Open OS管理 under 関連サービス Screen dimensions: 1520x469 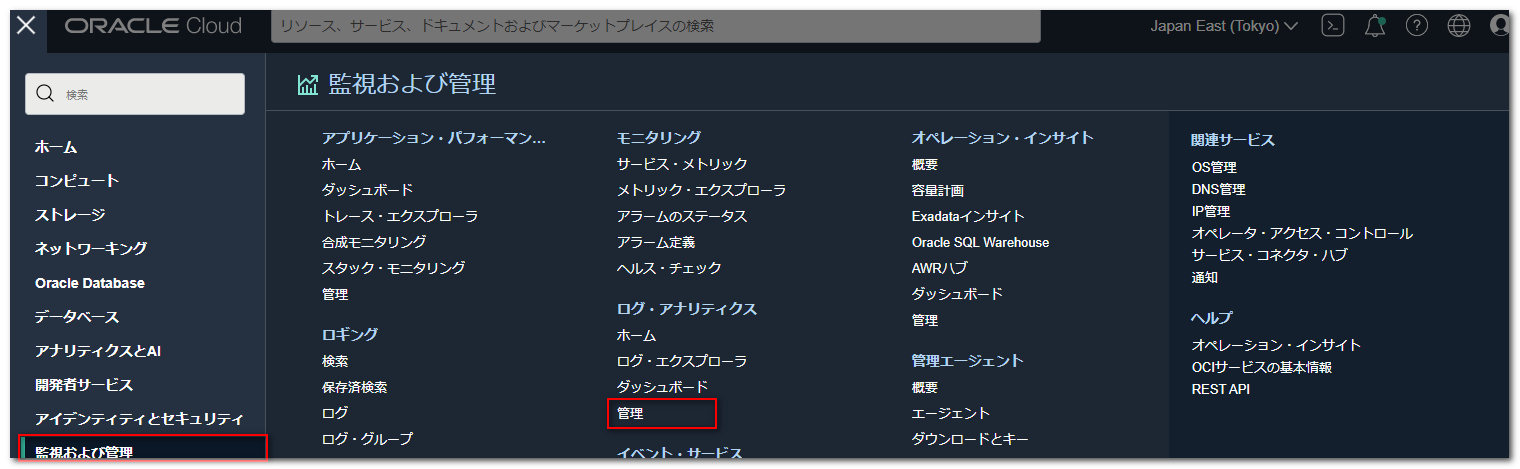[1214, 167]
